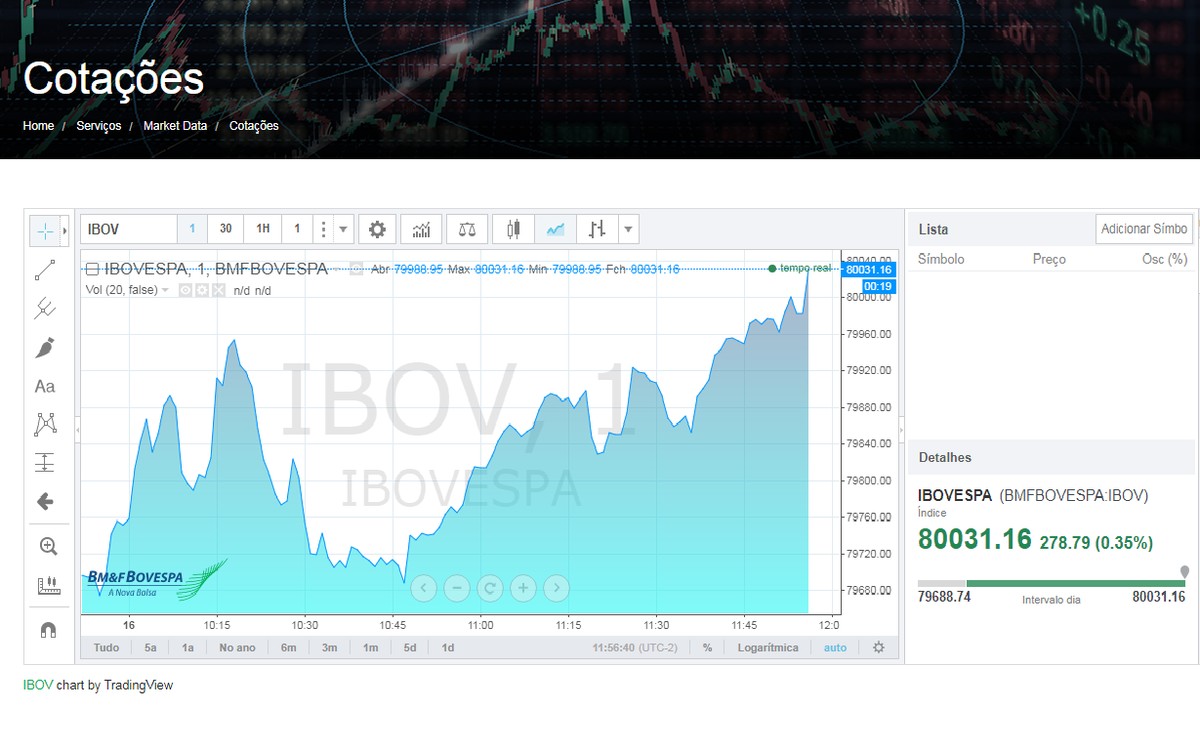The height and width of the screenshot is (751, 1200).
Task: Open chart properties gear icon
Action: 377,229
